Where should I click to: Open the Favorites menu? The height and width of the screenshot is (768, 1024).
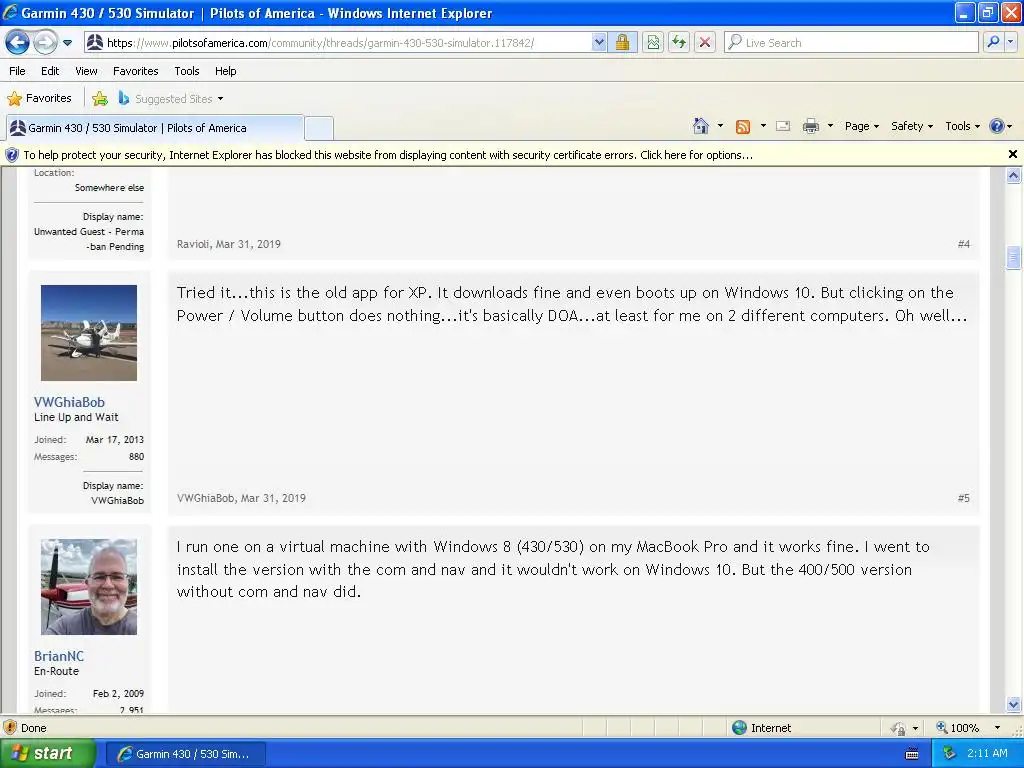pyautogui.click(x=135, y=71)
